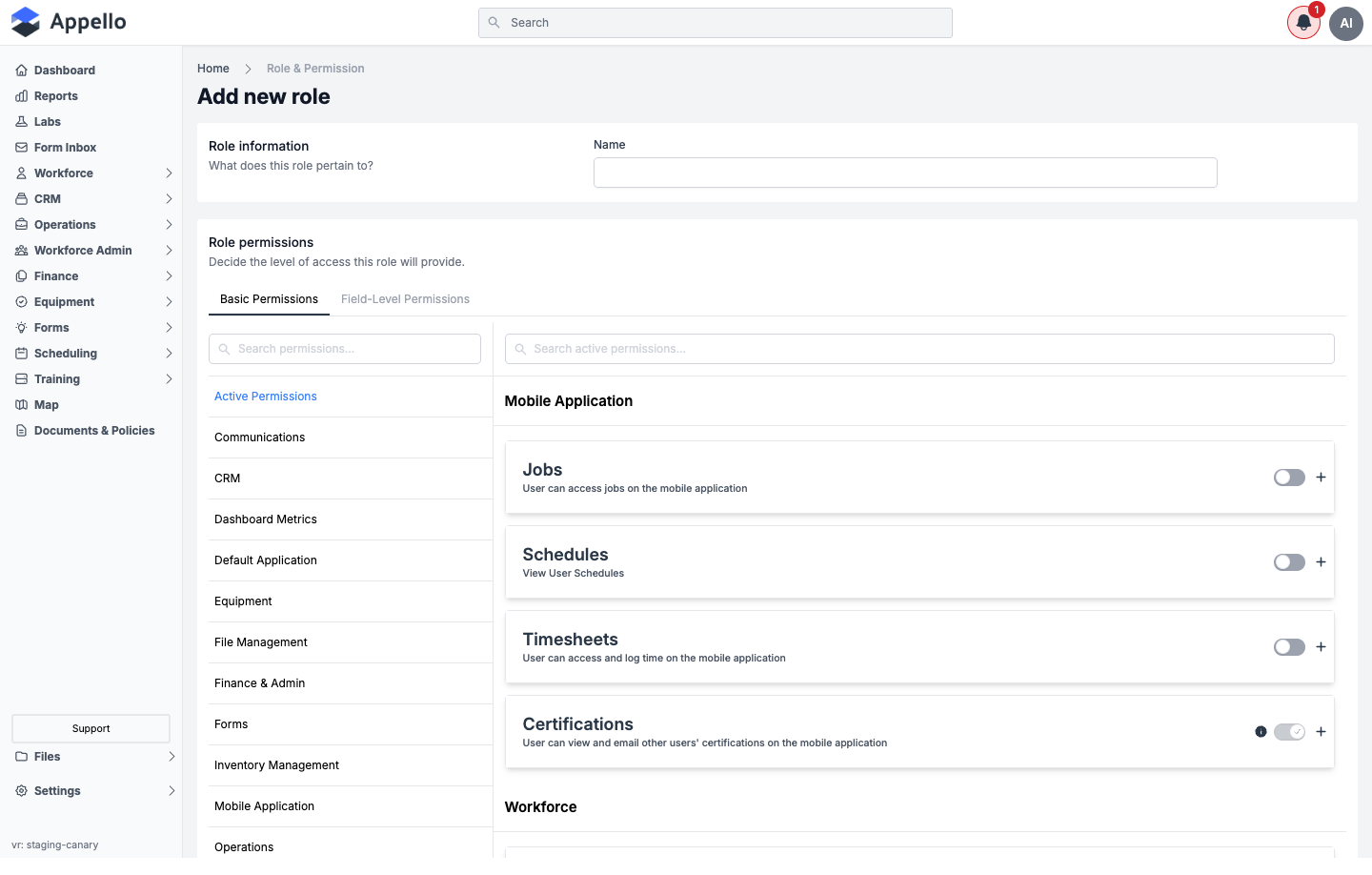Open the notifications bell icon
Viewport: 1372px width, 875px height.
(1303, 23)
